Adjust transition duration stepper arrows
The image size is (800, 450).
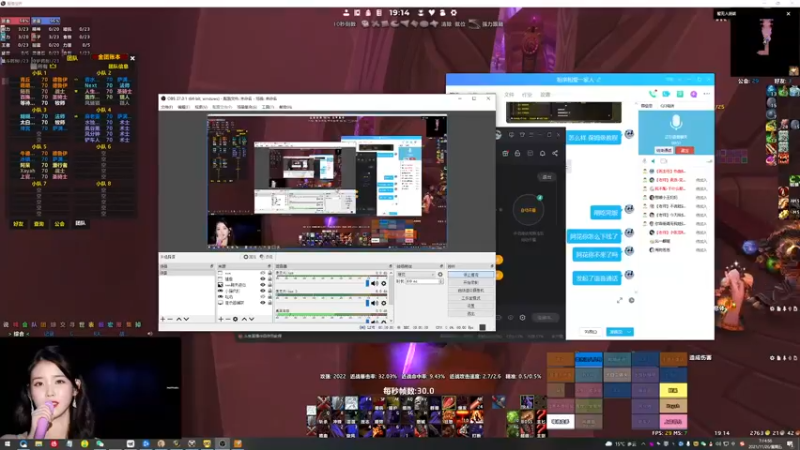441,281
